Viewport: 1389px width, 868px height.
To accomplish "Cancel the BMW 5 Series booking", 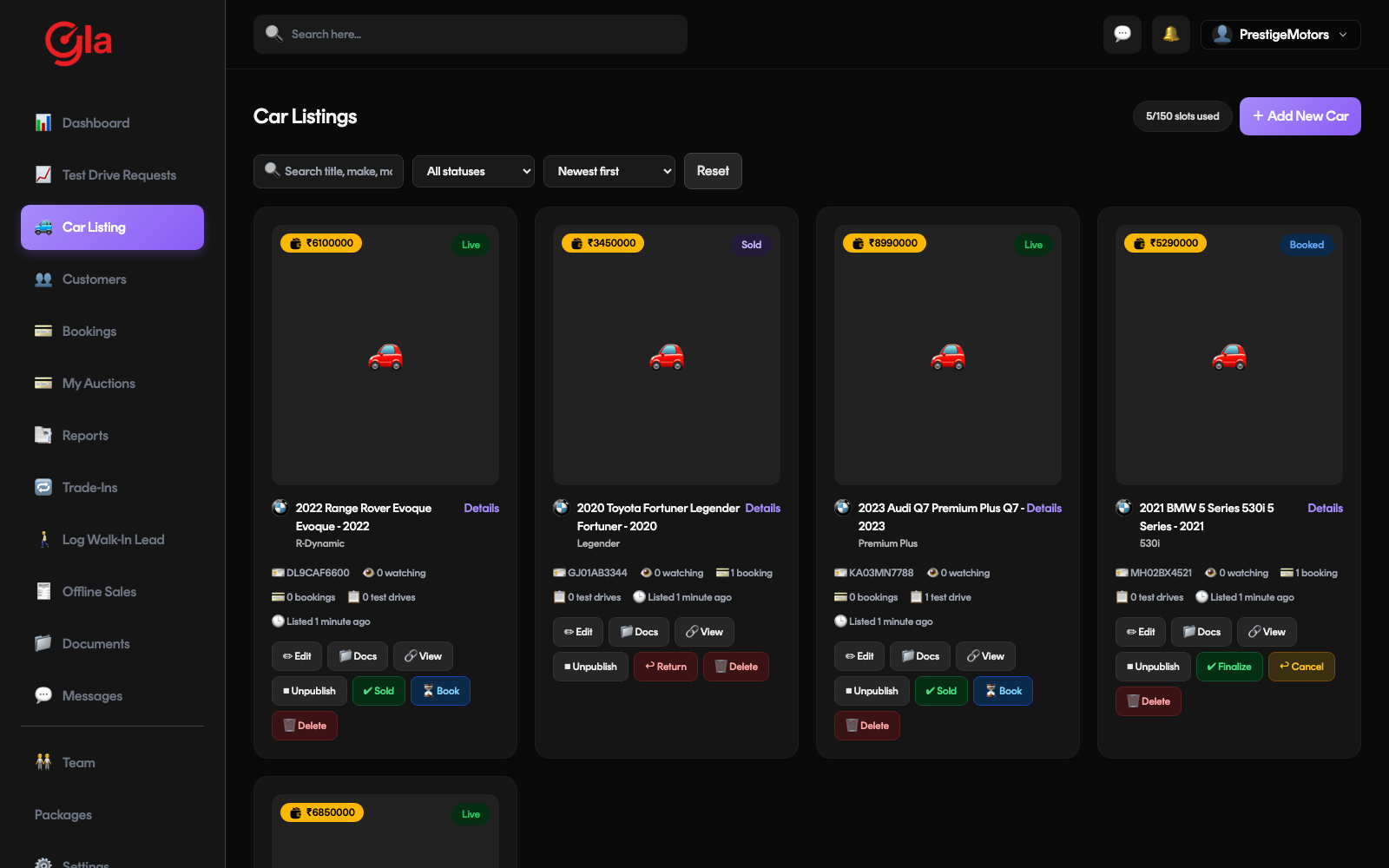I will [1301, 667].
